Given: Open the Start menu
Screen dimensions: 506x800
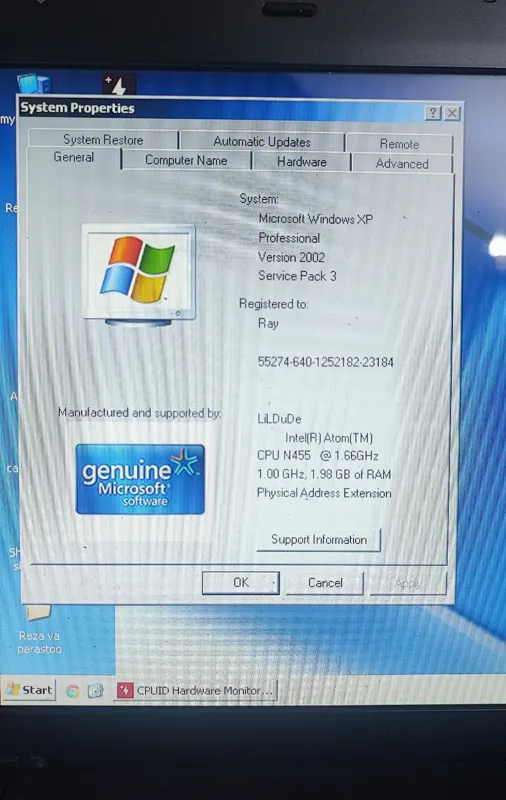Looking at the screenshot, I should click(29, 690).
